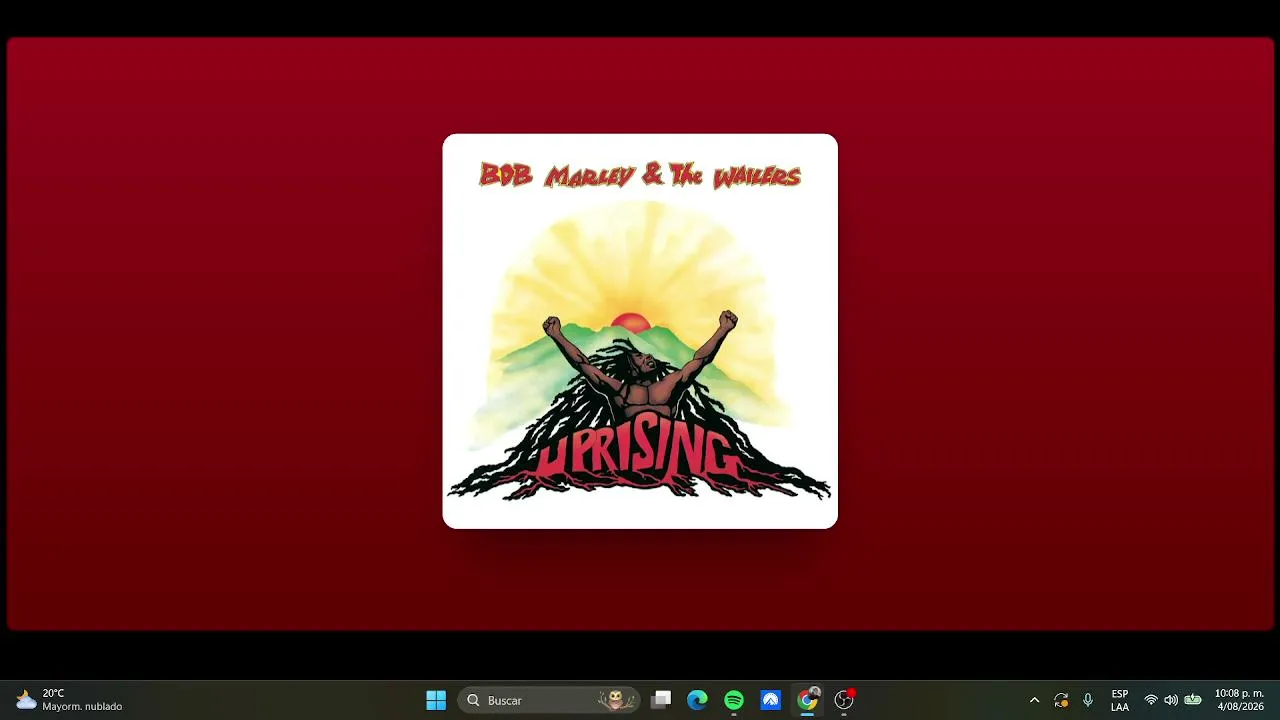Click the Uprising album cover artwork
Image resolution: width=1280 pixels, height=720 pixels.
click(x=640, y=331)
